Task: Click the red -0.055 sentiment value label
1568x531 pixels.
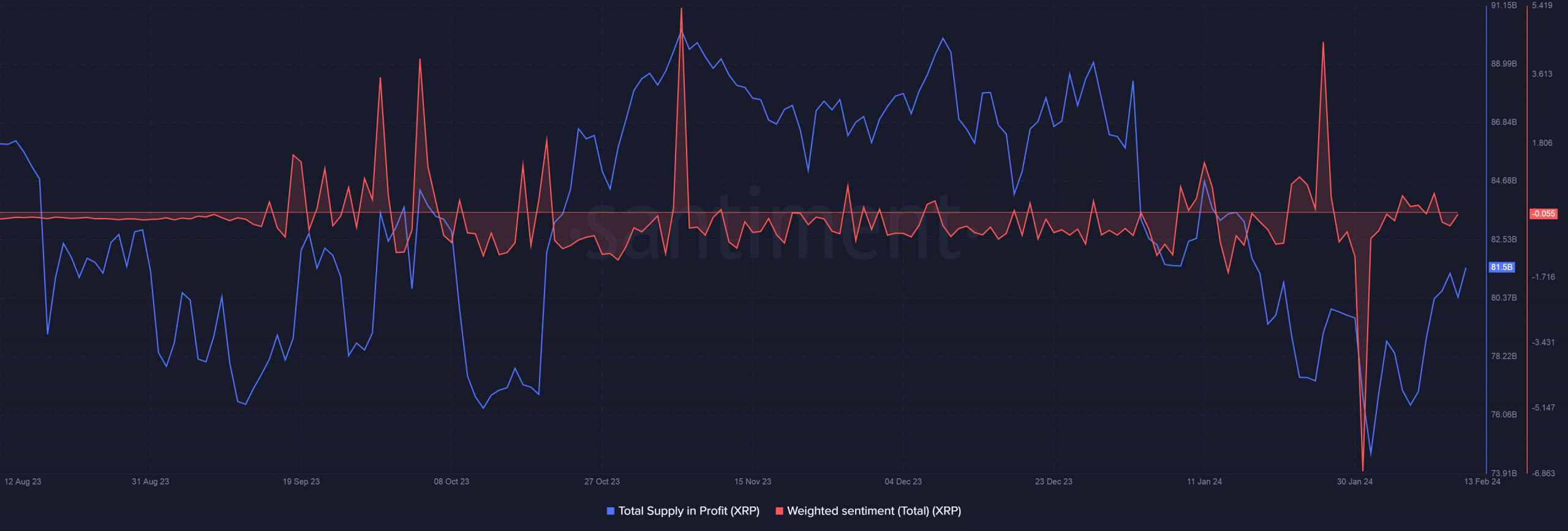Action: coord(1543,214)
